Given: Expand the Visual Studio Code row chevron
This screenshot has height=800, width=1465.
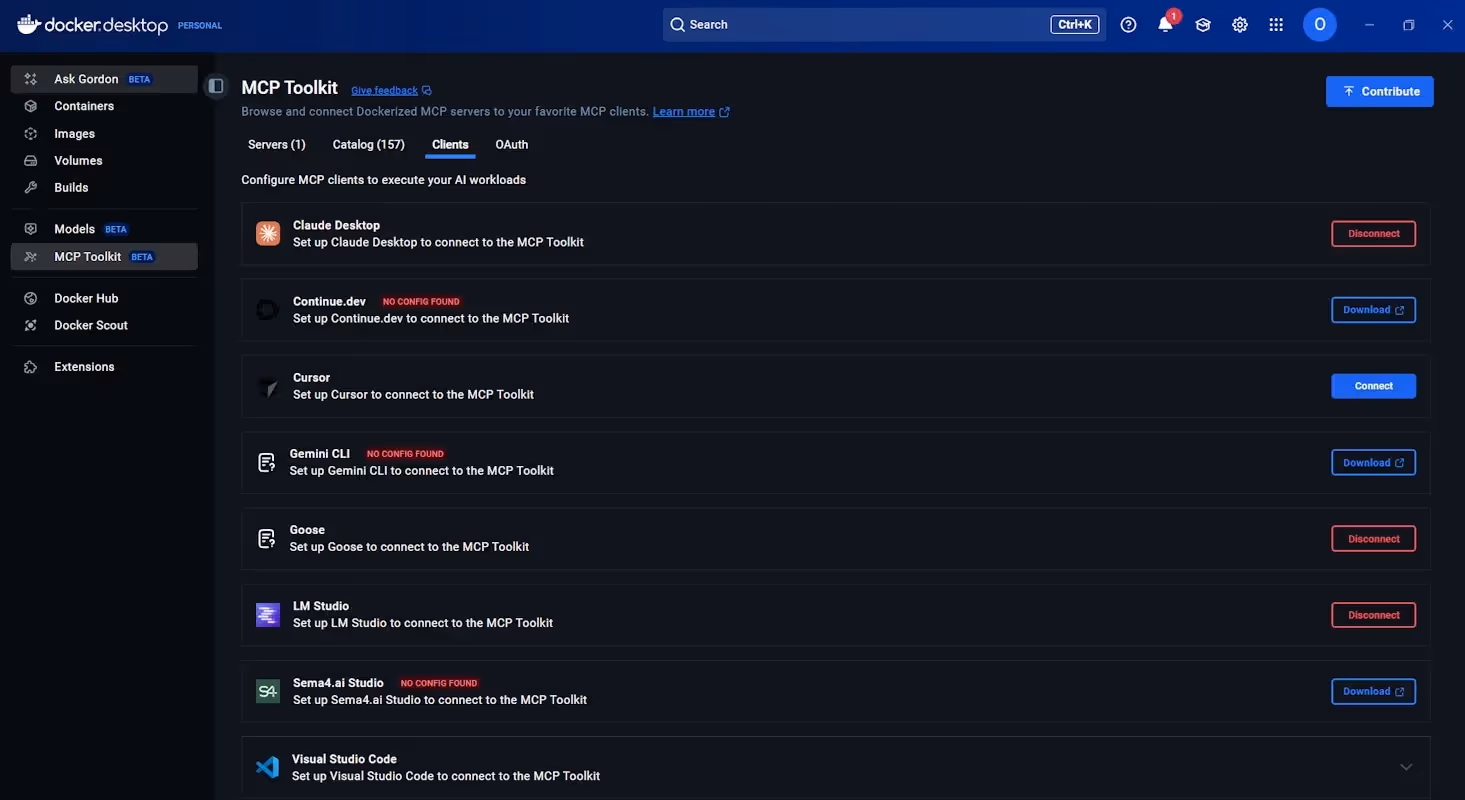Looking at the screenshot, I should [x=1406, y=767].
